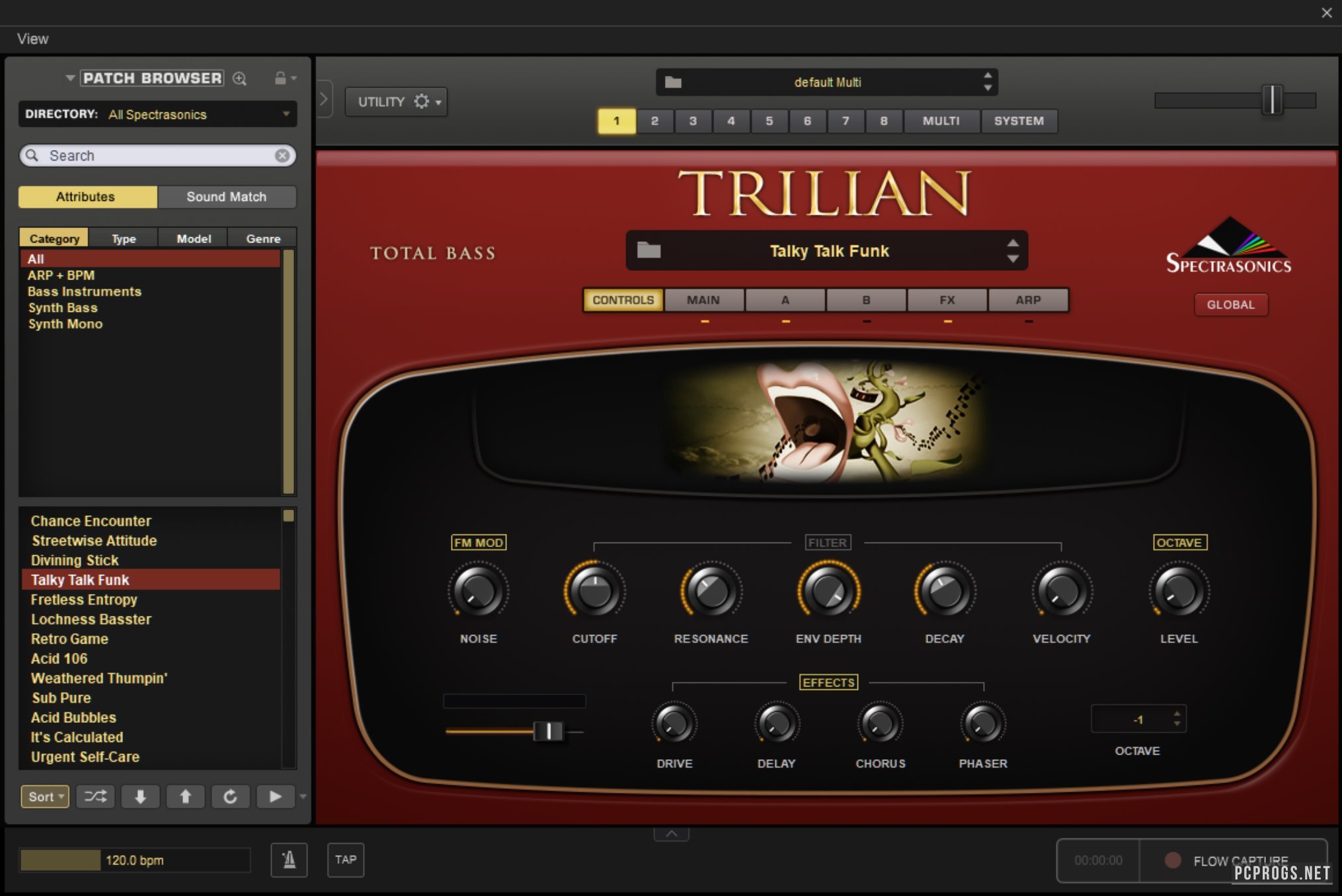This screenshot has height=896, width=1342.
Task: Click the FM Mod Noise knob
Action: tap(478, 590)
